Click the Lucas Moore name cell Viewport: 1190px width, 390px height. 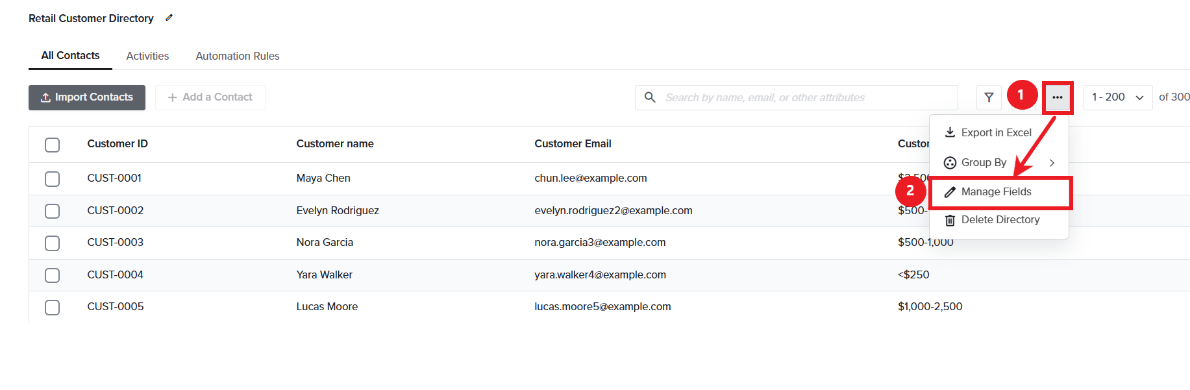(327, 307)
